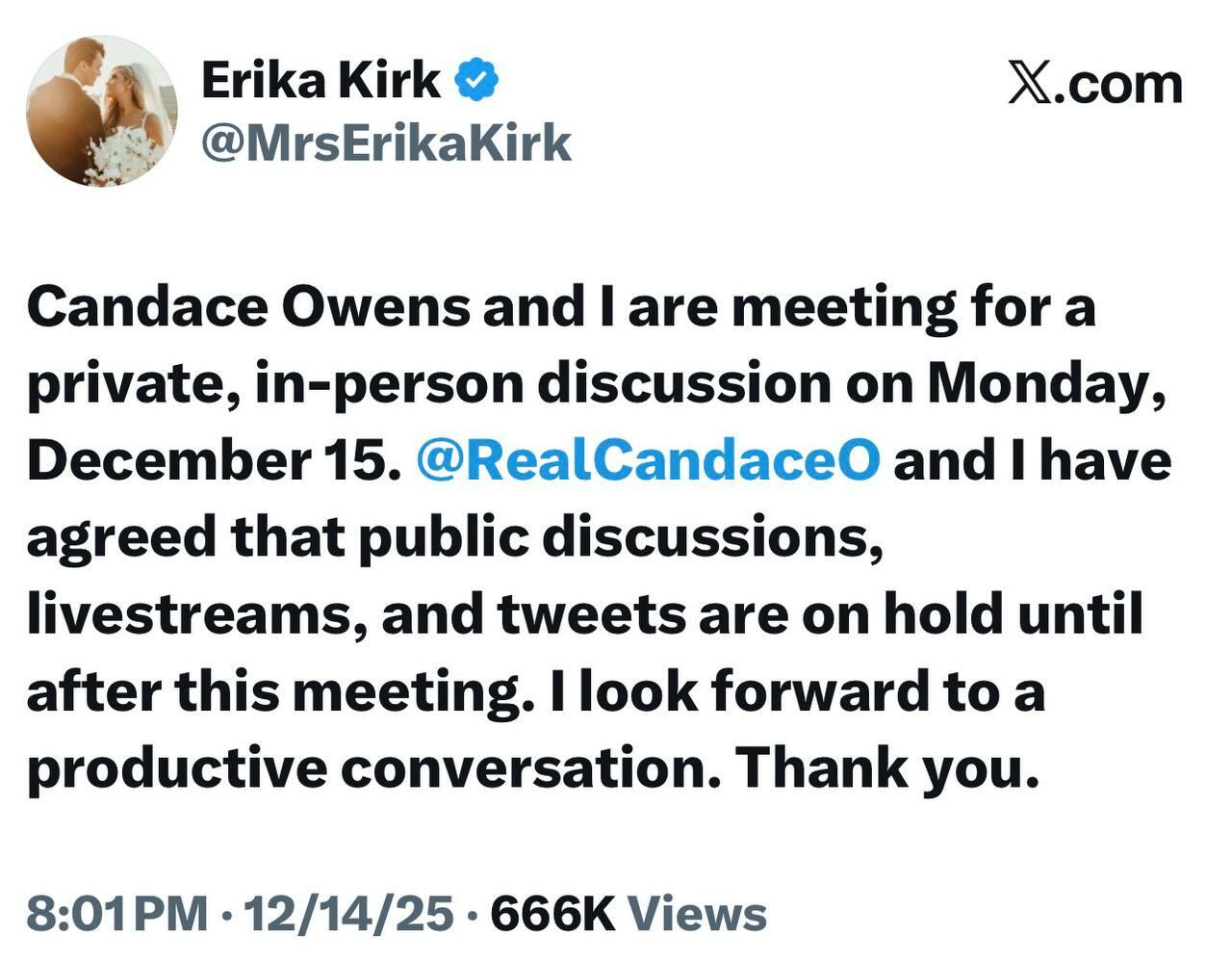Click the words Candace Owens in the tweet

[248, 307]
